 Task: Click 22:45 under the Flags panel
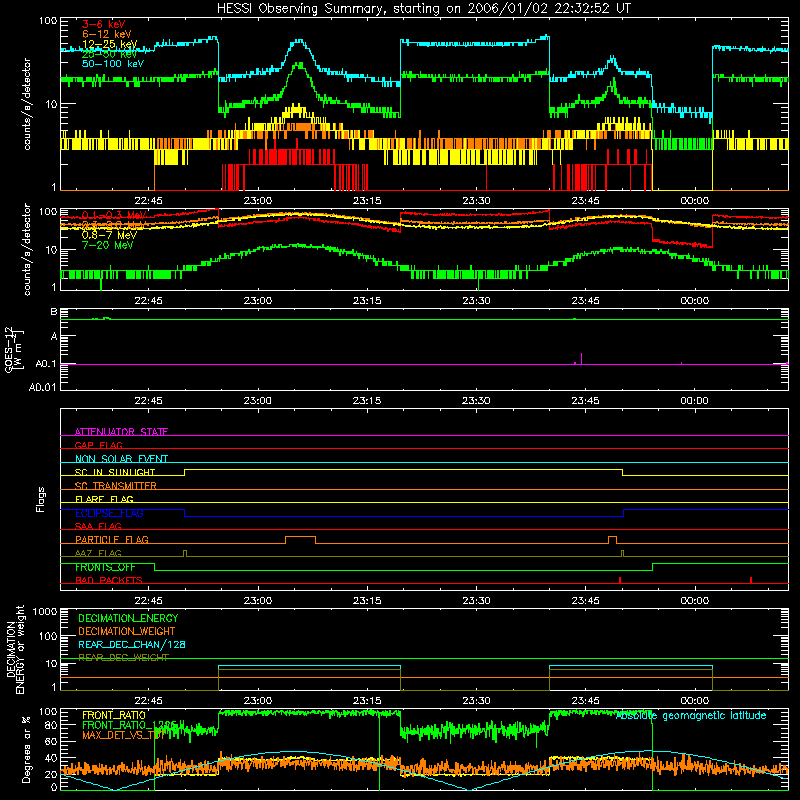pyautogui.click(x=148, y=601)
